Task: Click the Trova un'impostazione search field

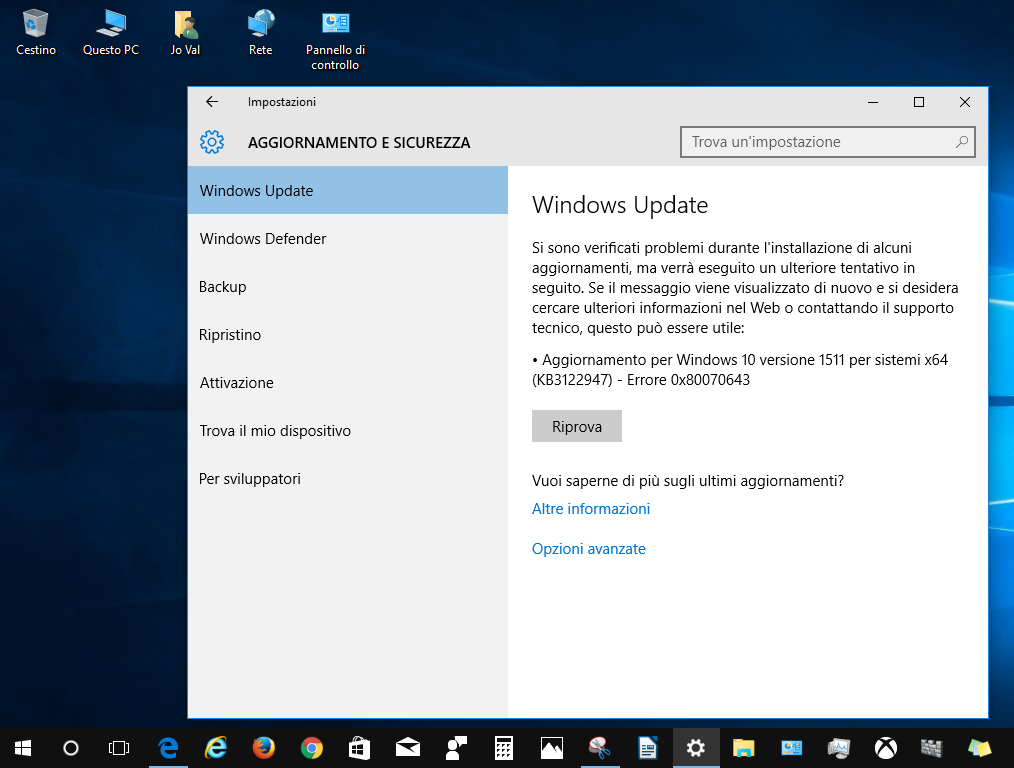Action: click(827, 141)
